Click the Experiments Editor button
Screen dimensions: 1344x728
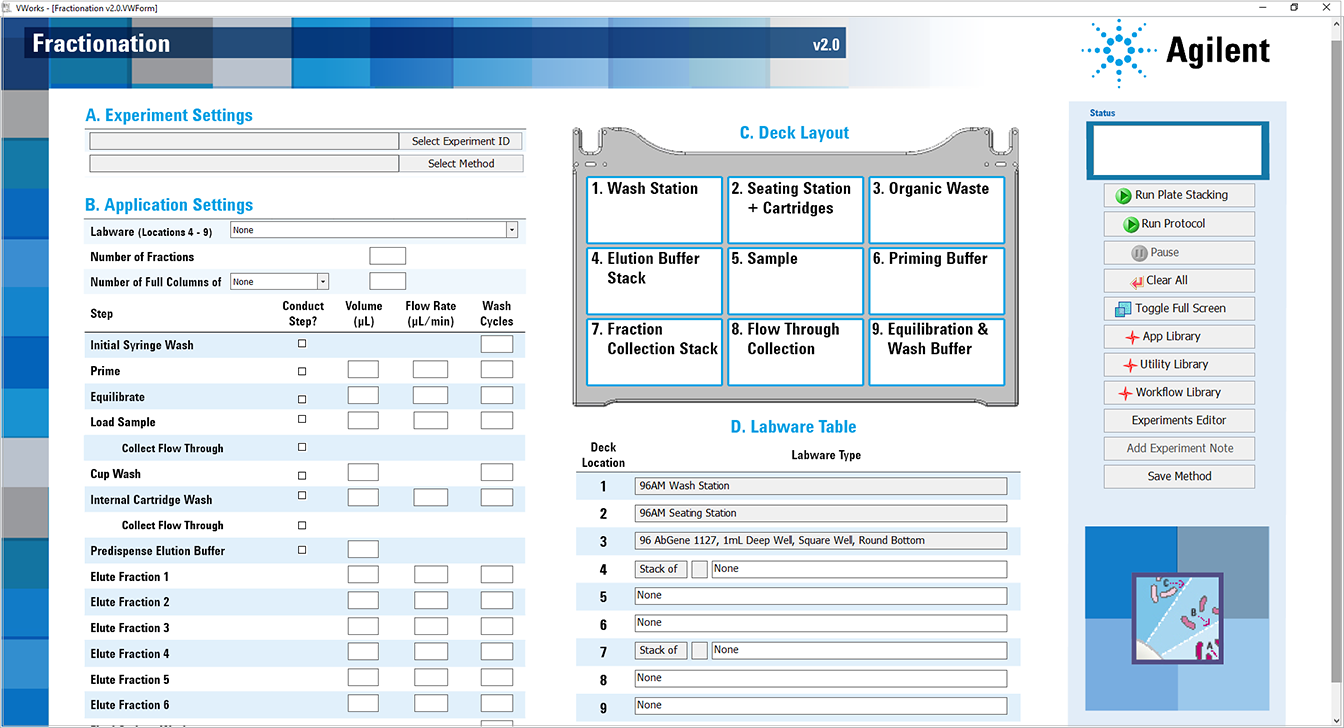point(1179,420)
